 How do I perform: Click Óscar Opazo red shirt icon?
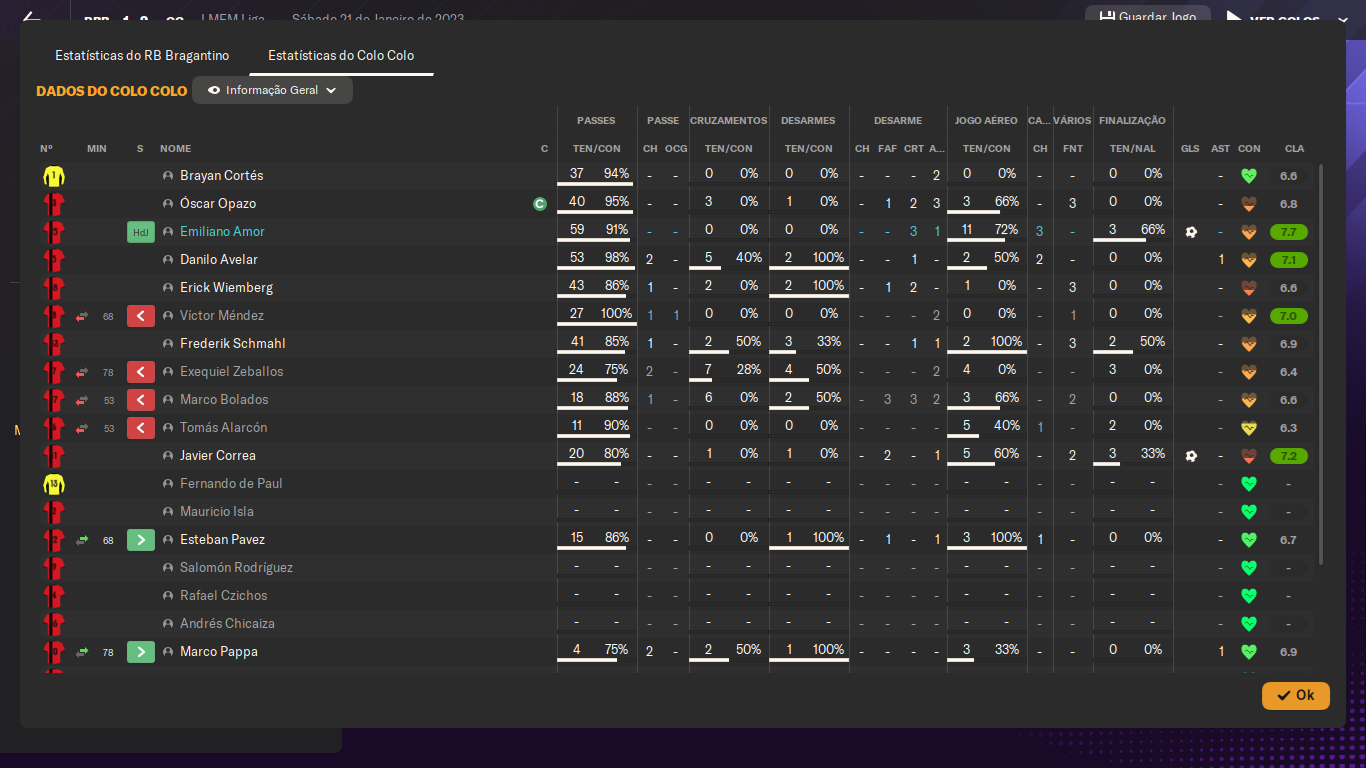coord(53,204)
